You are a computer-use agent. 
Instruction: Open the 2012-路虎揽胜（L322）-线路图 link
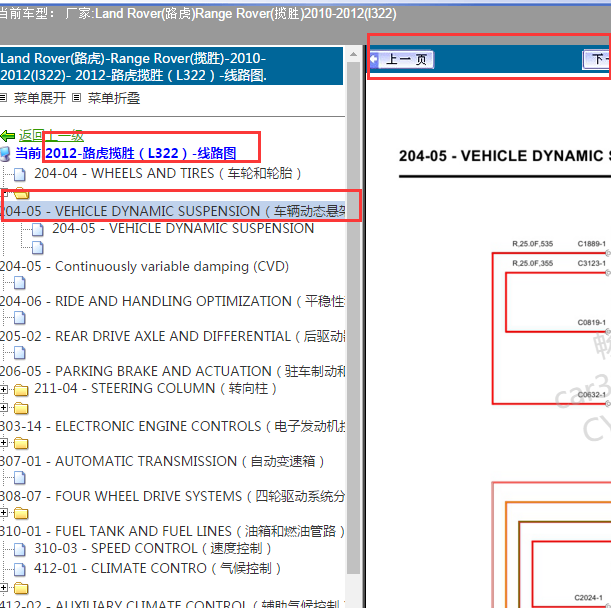(141, 153)
